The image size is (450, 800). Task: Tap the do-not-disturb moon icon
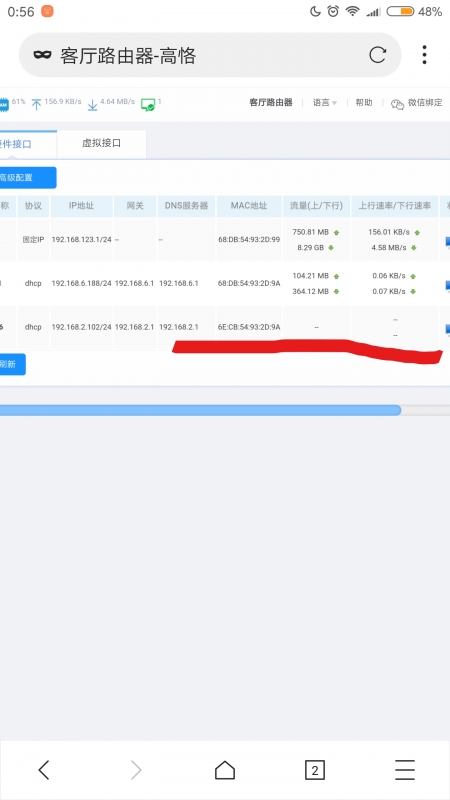click(x=315, y=11)
